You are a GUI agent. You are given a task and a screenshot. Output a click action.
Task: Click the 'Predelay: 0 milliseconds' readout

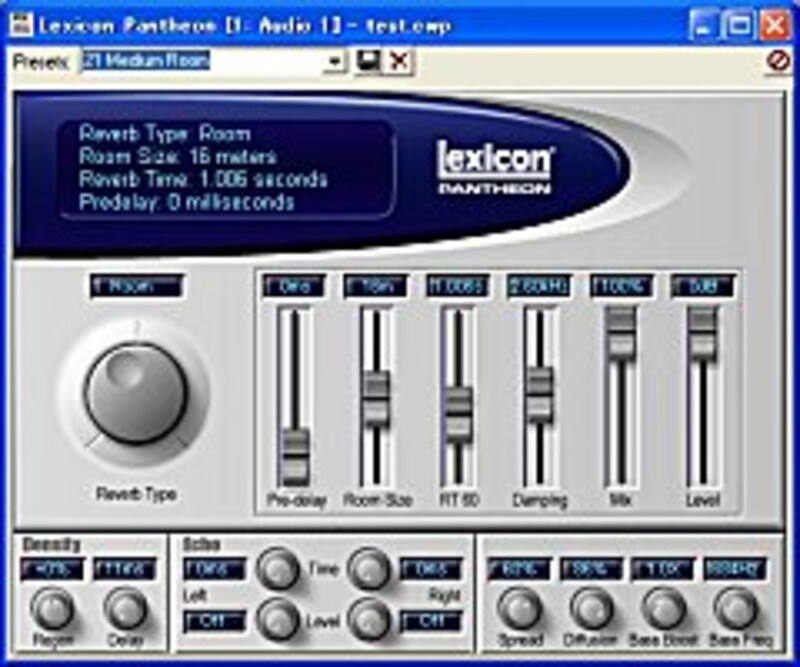(x=187, y=202)
